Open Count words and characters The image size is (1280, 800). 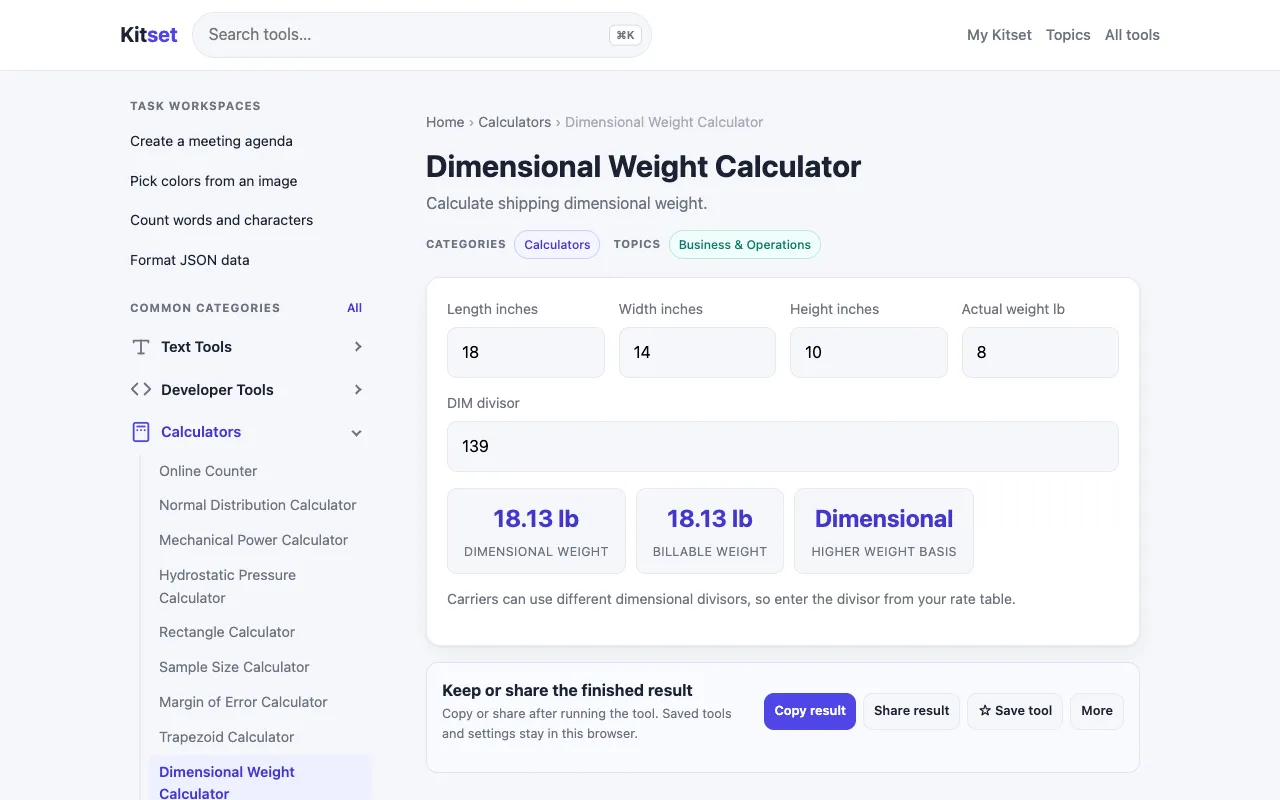[221, 220]
